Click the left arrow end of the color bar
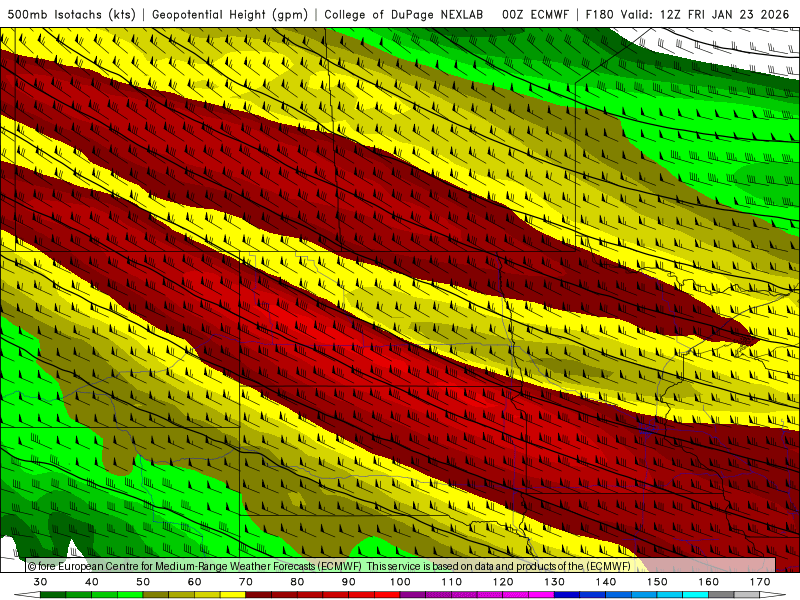Image resolution: width=800 pixels, height=600 pixels. 27,594
